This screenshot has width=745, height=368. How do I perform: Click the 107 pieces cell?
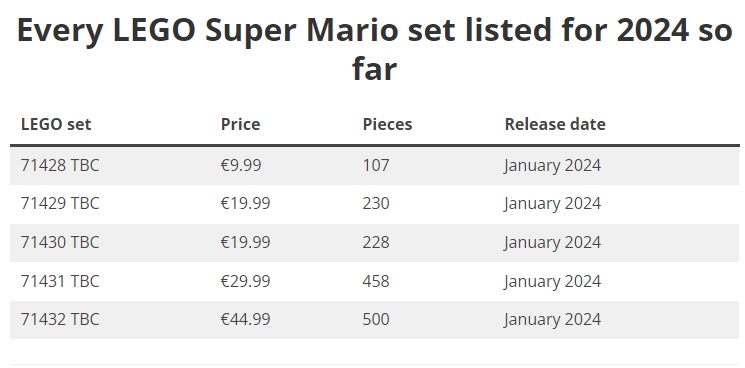point(376,165)
